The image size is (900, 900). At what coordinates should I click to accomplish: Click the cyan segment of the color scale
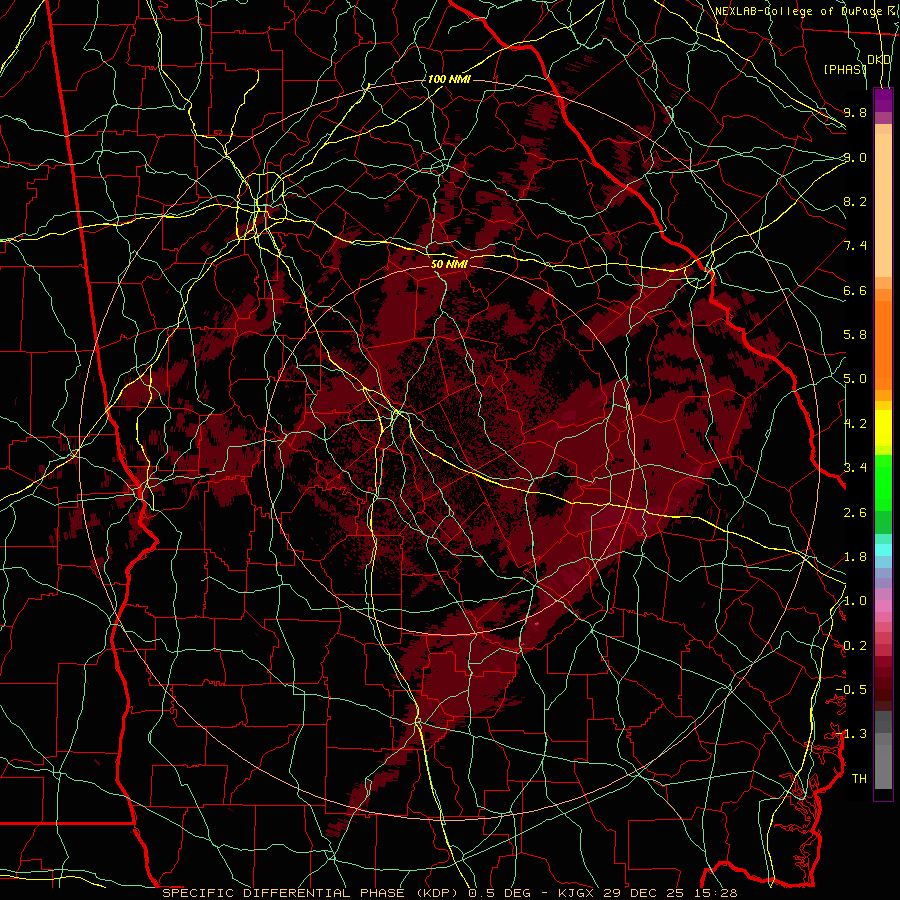883,550
